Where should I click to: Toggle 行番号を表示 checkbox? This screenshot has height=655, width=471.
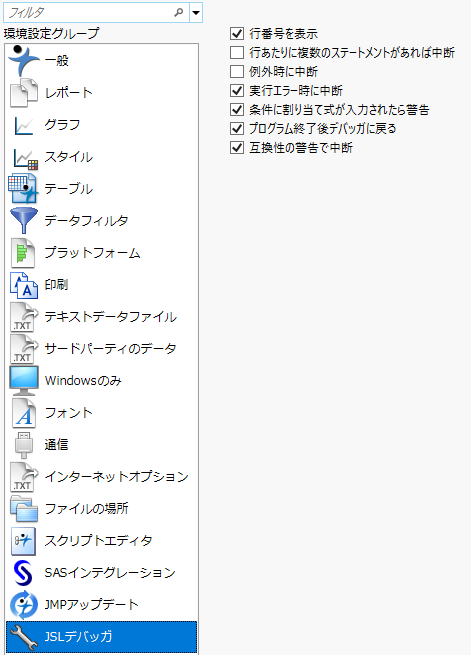(237, 33)
